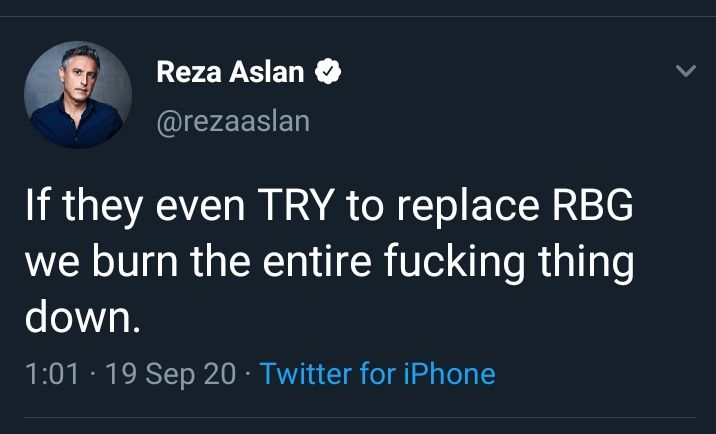Click the word iPhone in the source label
This screenshot has width=716, height=434.
[x=448, y=374]
